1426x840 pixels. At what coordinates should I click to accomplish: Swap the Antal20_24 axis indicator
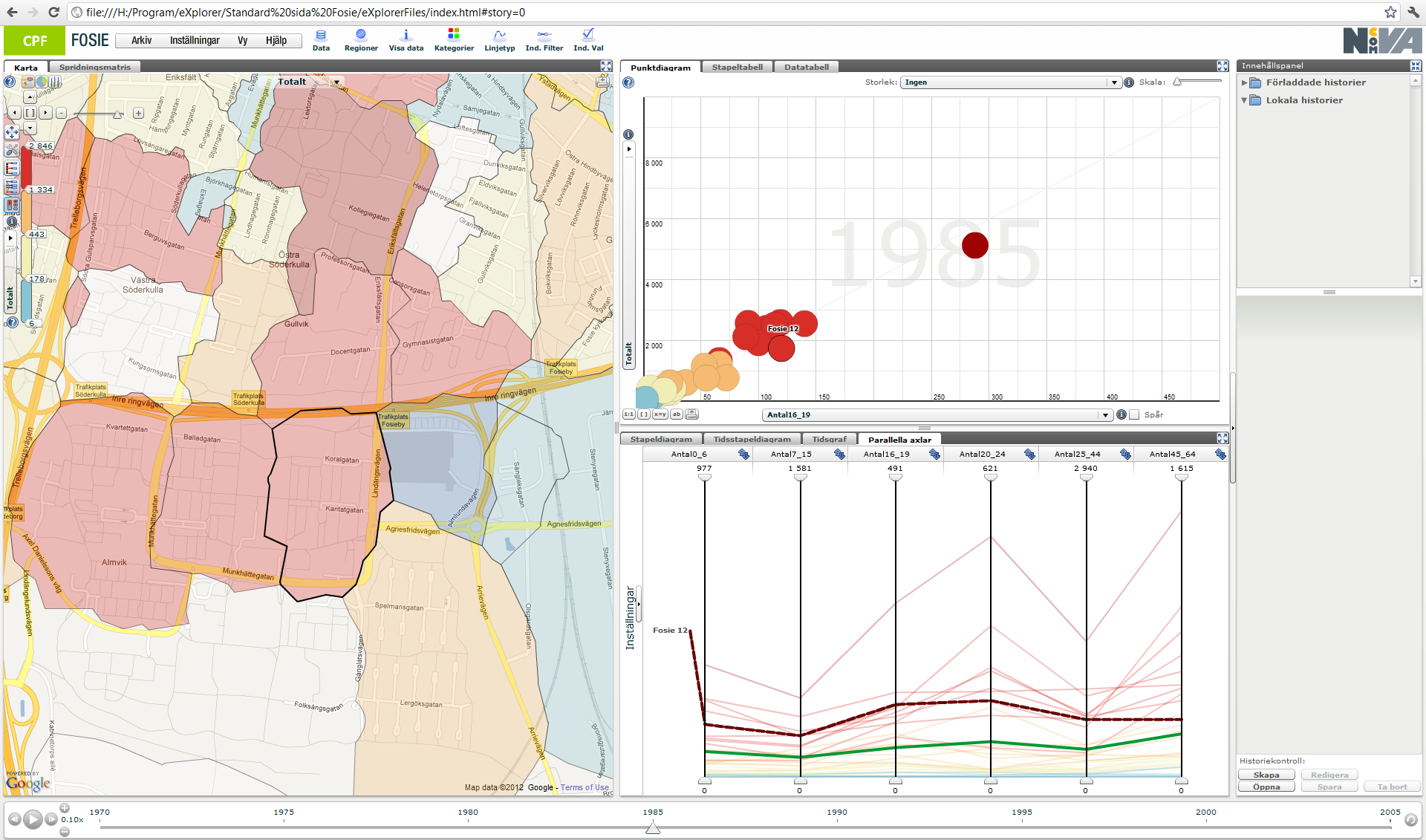(1029, 454)
